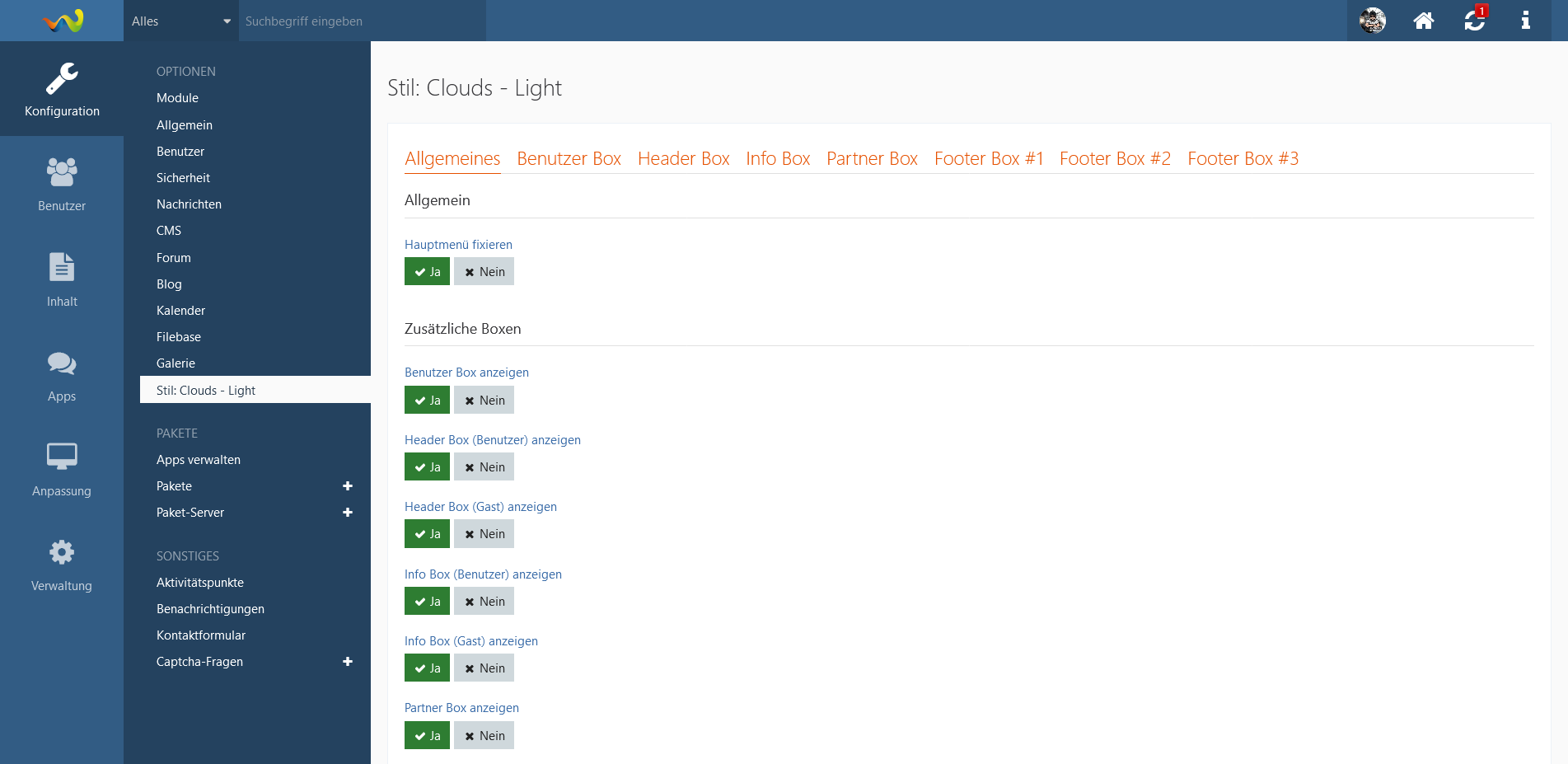Enable Partner Box anzeigen with Ja
The image size is (1568, 764).
[x=427, y=736]
